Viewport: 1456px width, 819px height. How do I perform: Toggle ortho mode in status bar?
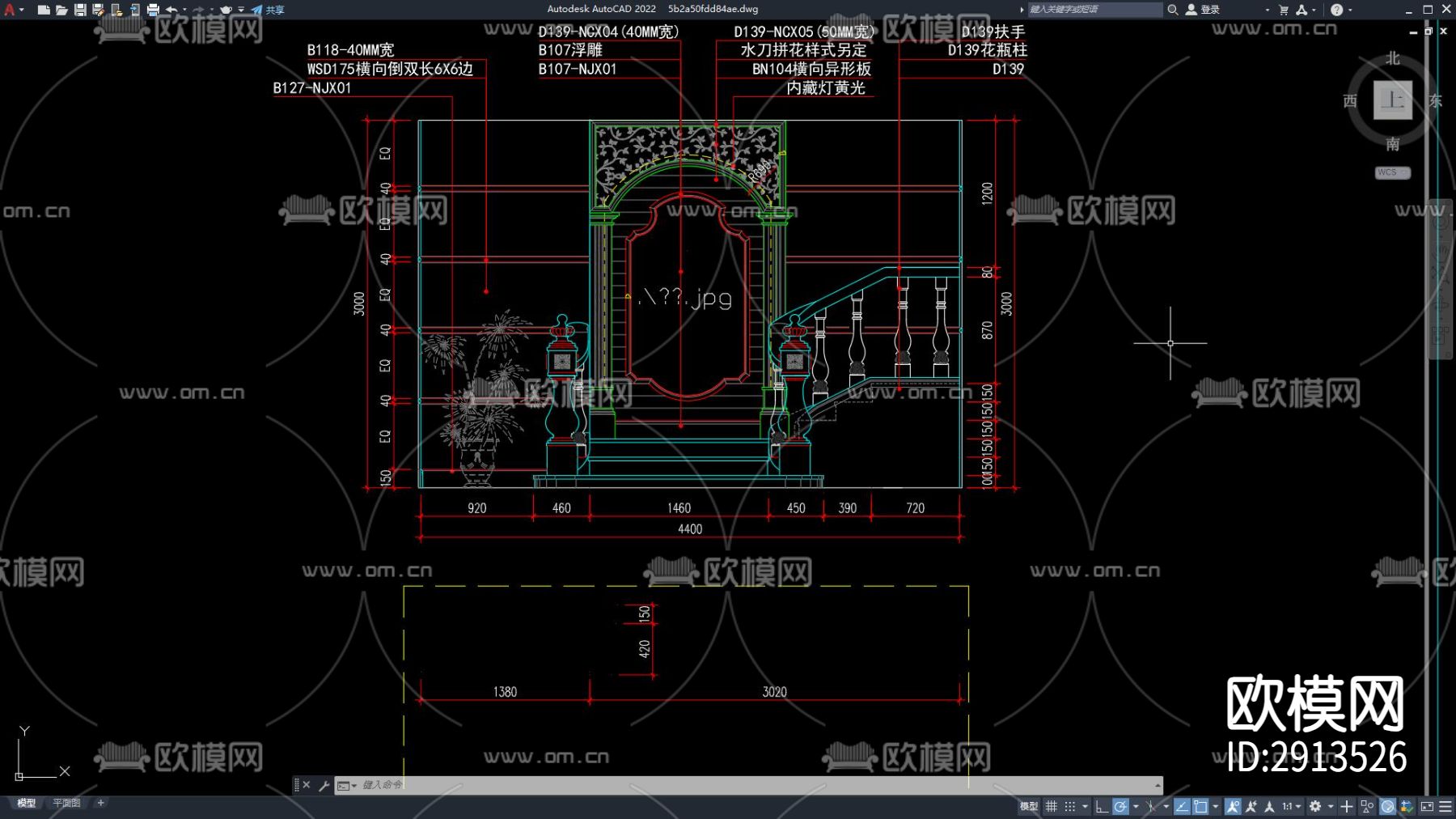click(1102, 806)
